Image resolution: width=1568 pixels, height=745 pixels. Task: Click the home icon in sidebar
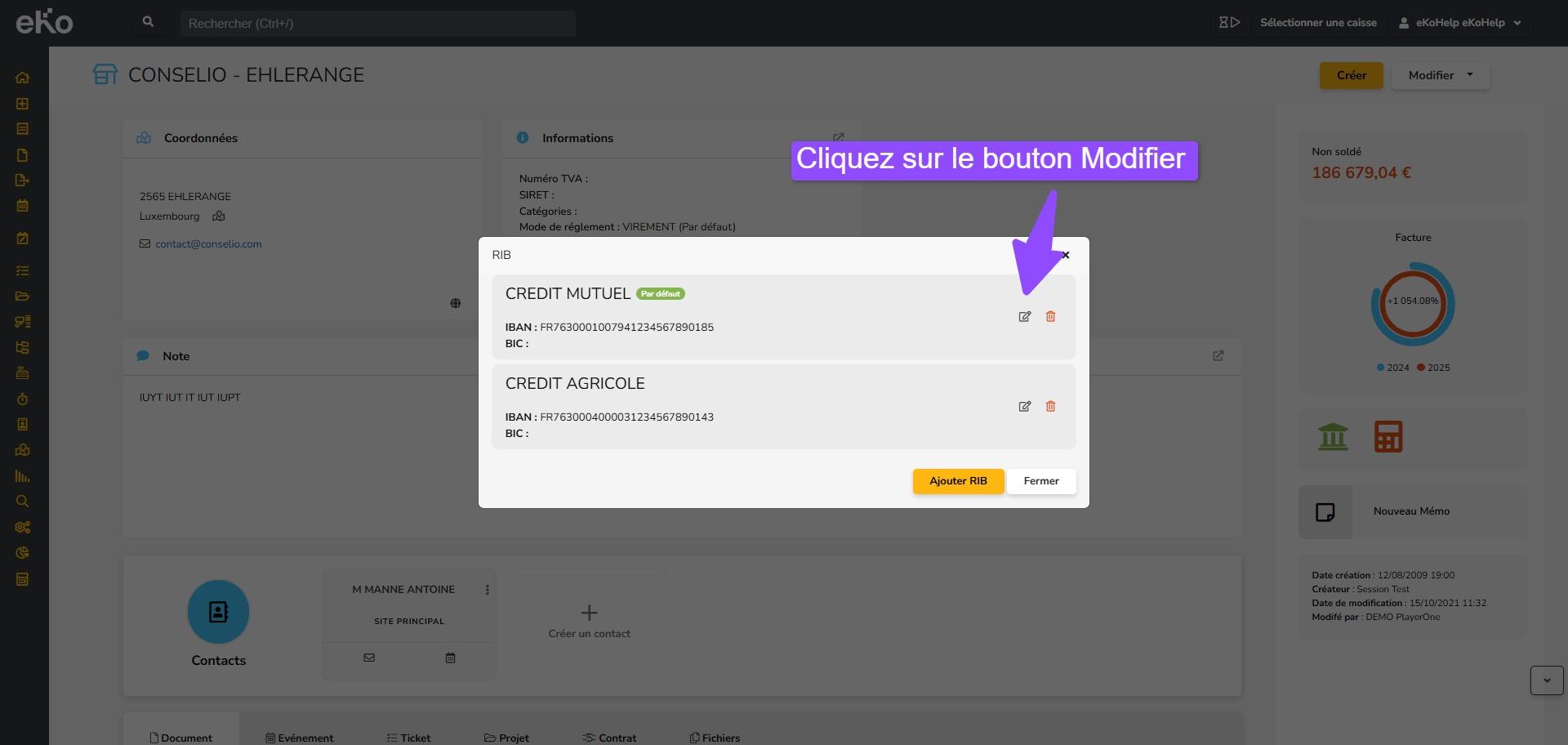pos(22,78)
